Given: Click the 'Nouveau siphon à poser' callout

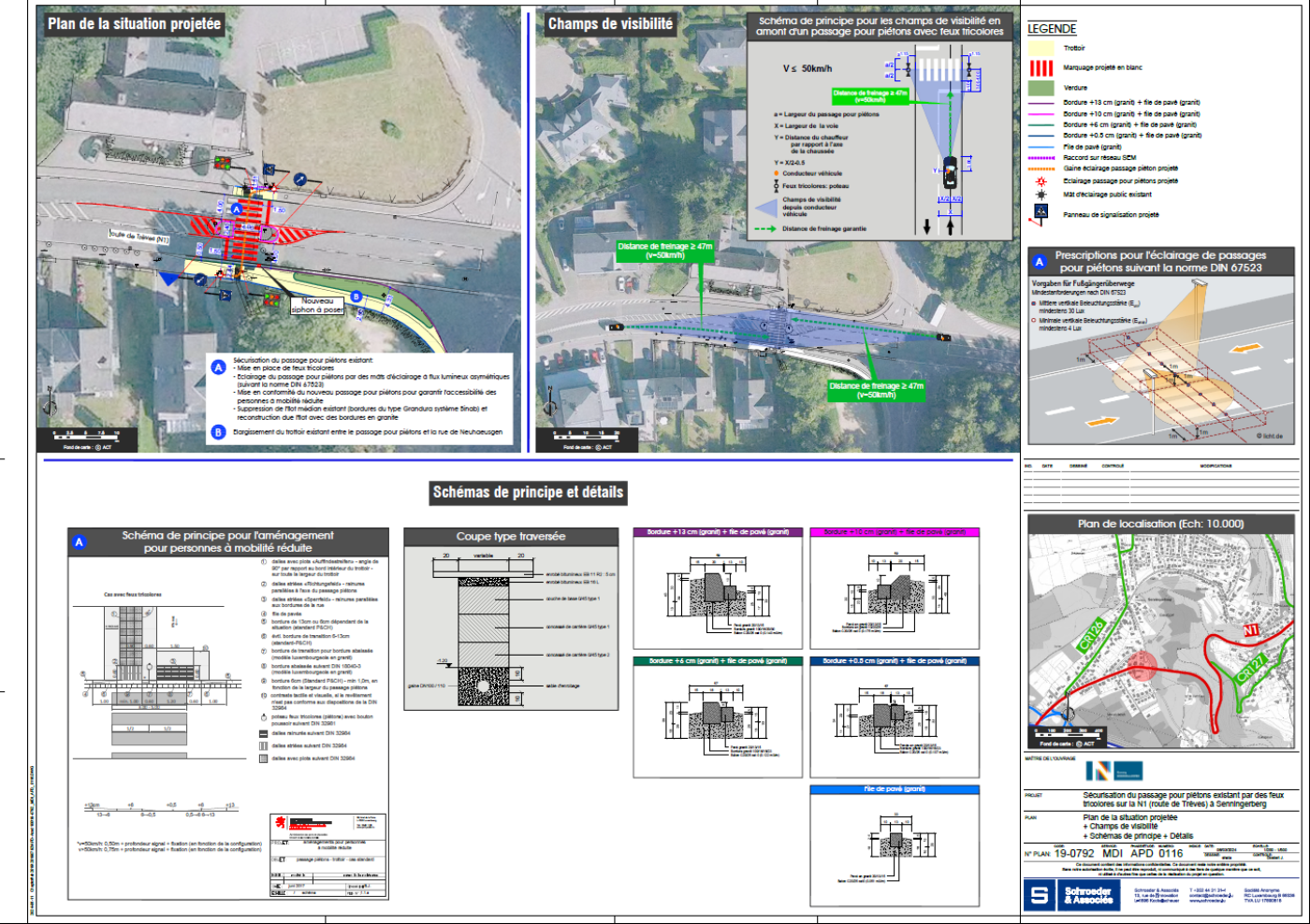Looking at the screenshot, I should pyautogui.click(x=317, y=305).
